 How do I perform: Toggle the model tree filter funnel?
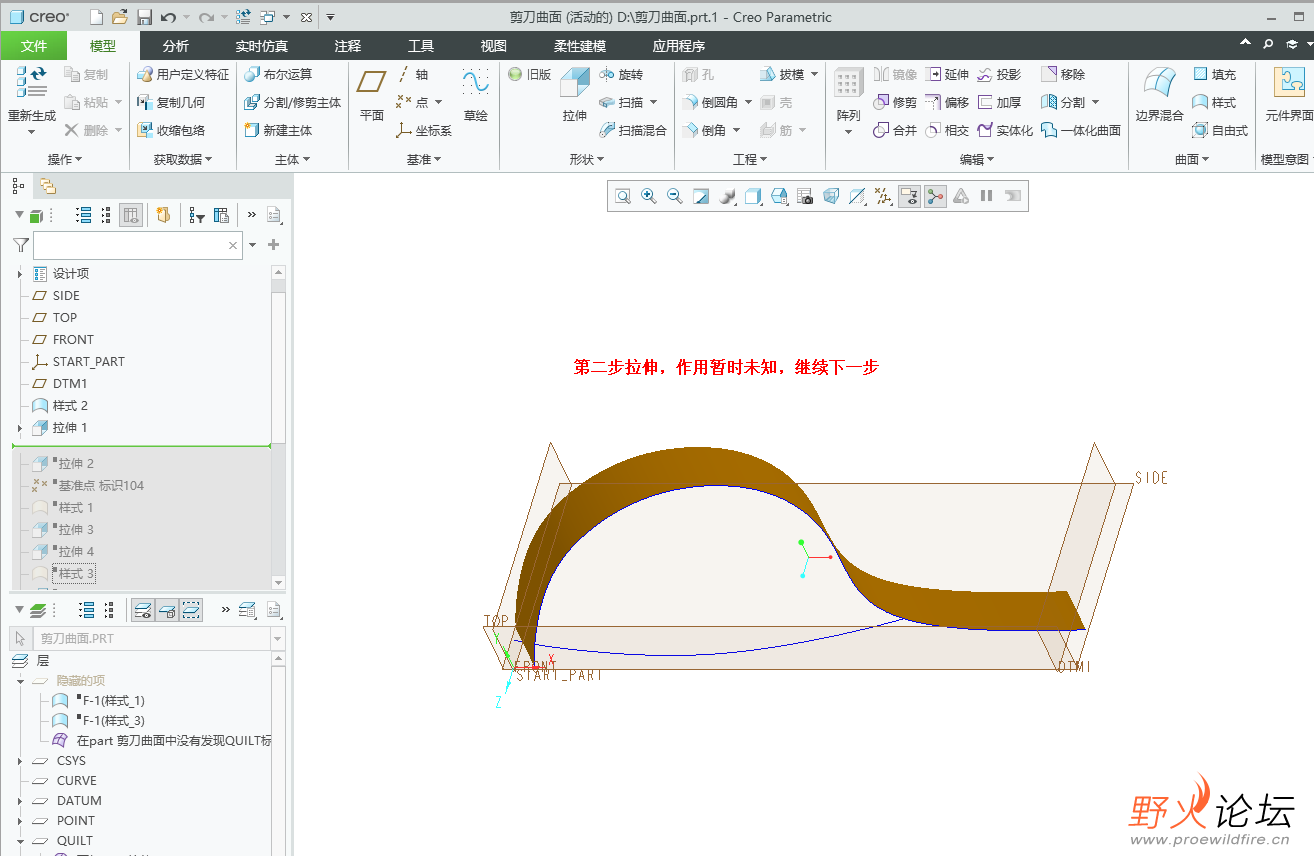pos(21,245)
